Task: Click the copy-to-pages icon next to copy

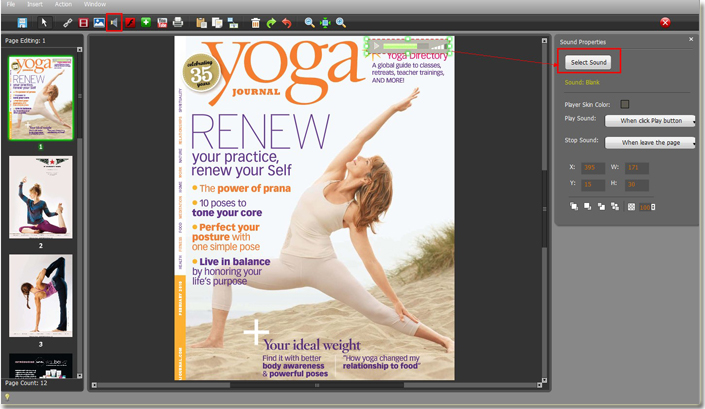Action: pos(233,22)
